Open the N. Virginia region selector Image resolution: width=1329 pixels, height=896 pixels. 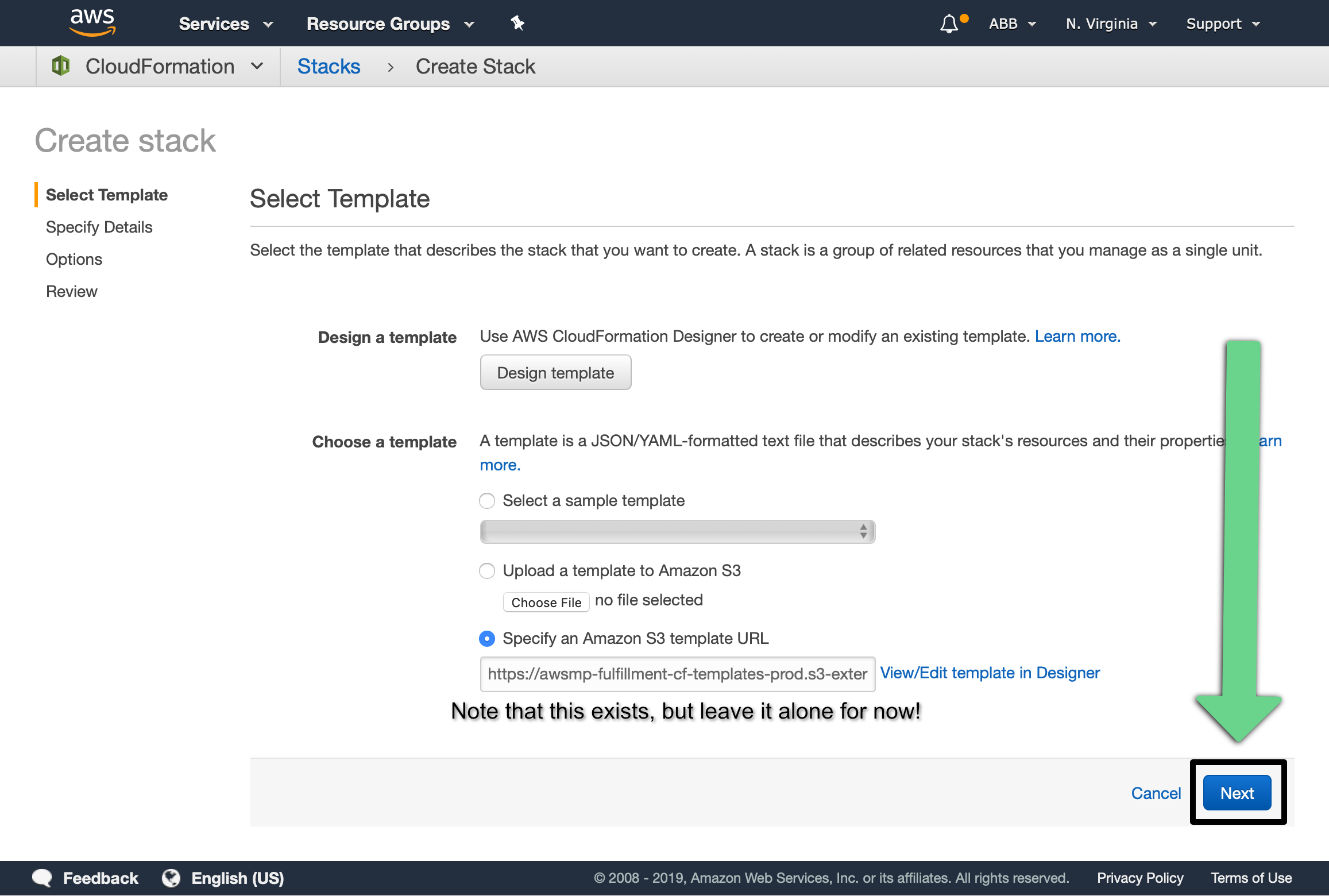click(x=1111, y=24)
